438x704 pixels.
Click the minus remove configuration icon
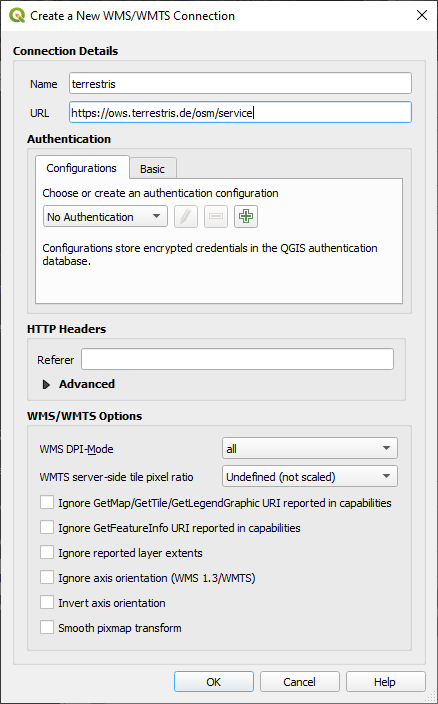pyautogui.click(x=216, y=216)
